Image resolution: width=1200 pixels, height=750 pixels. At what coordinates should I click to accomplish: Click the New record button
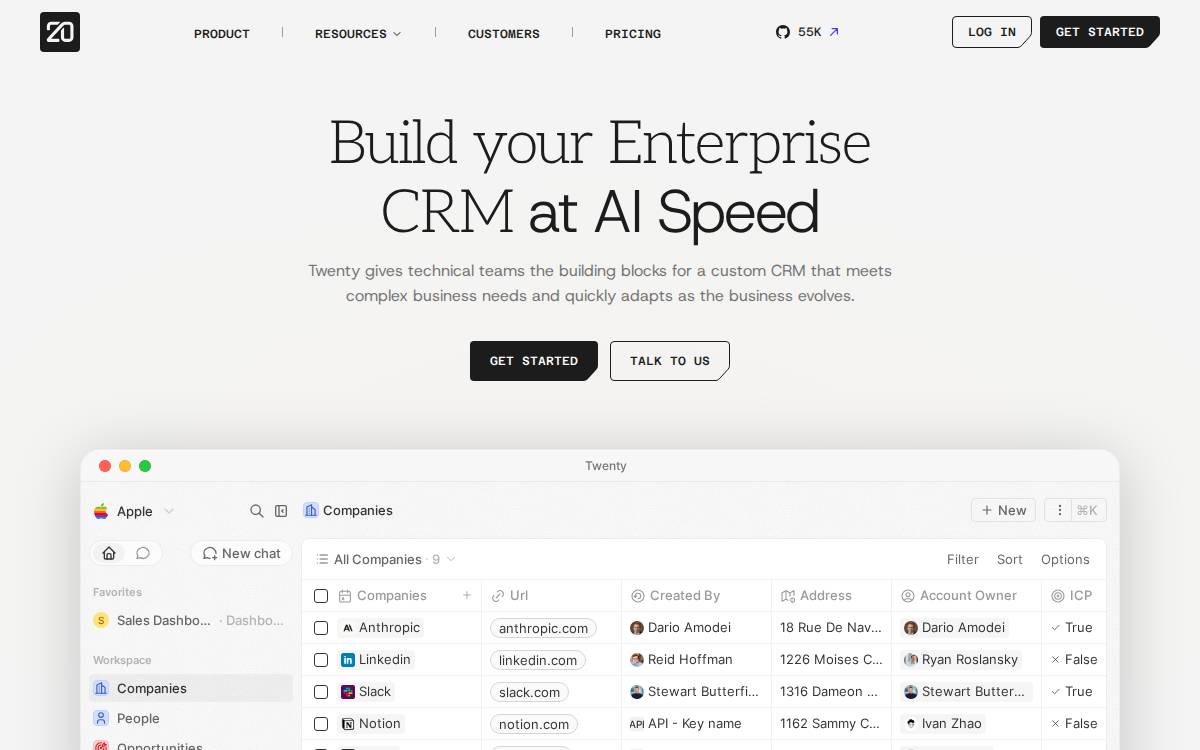[x=1003, y=510]
